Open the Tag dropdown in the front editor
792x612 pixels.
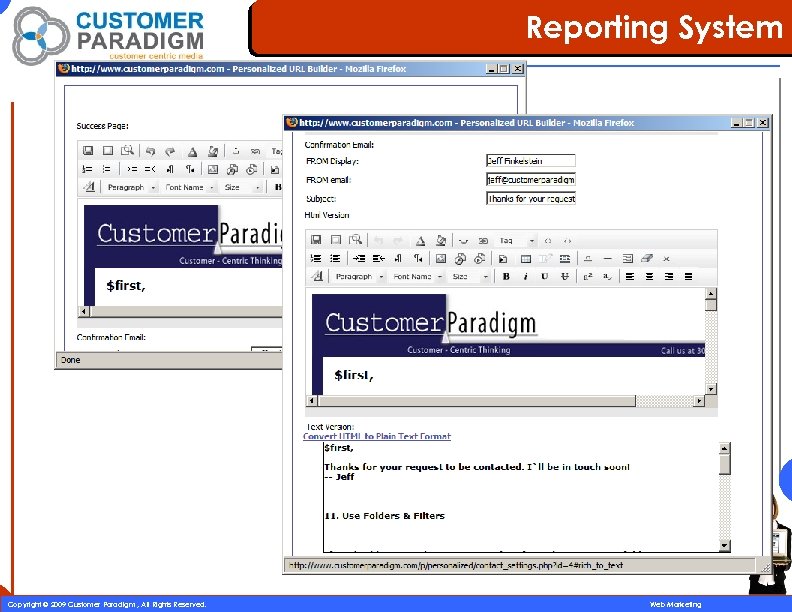(x=515, y=240)
